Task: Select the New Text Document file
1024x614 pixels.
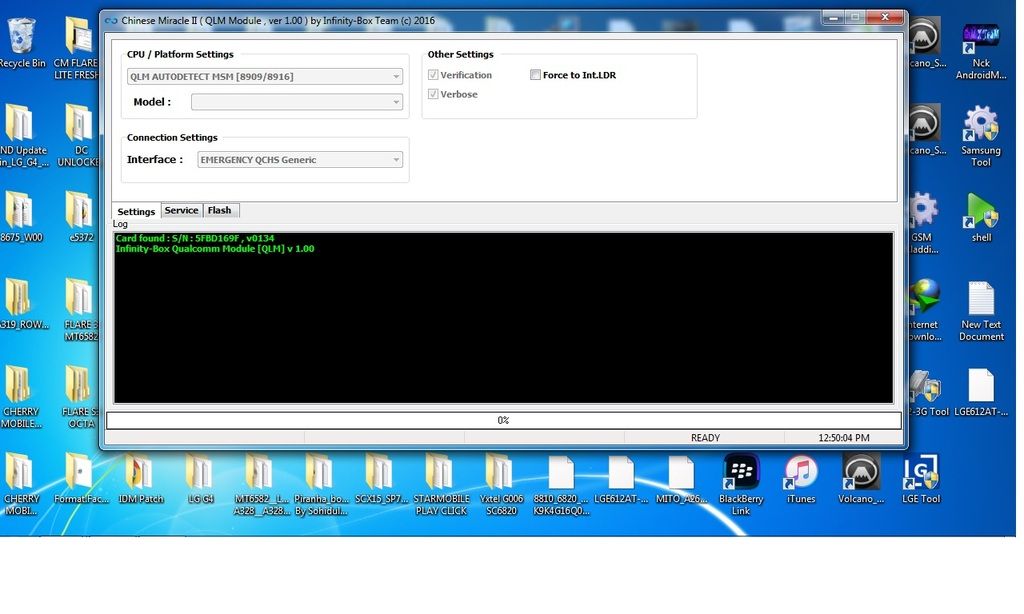Action: 981,309
